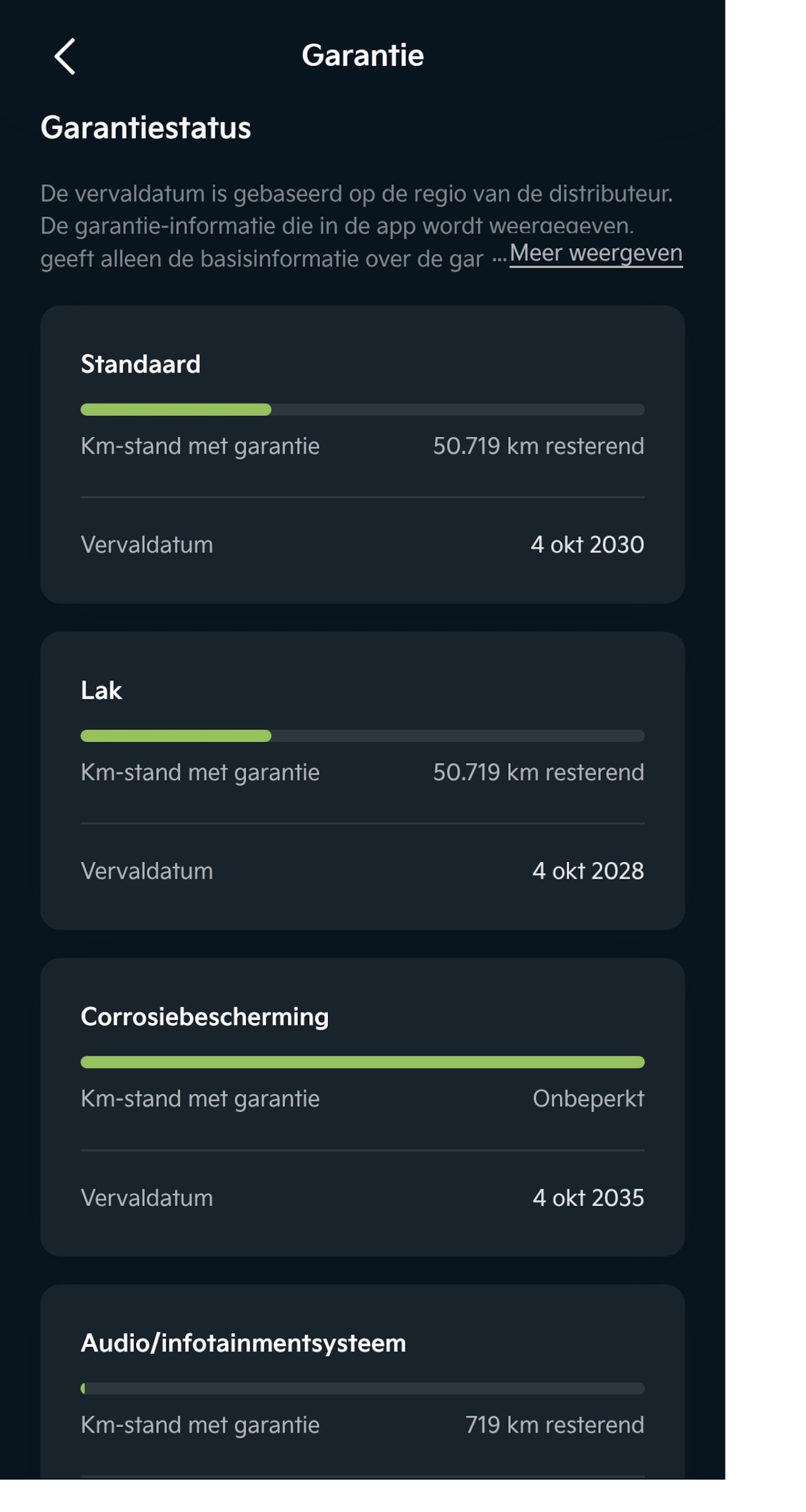Select the Lak warranty heading
The height and width of the screenshot is (1512, 806).
[101, 691]
